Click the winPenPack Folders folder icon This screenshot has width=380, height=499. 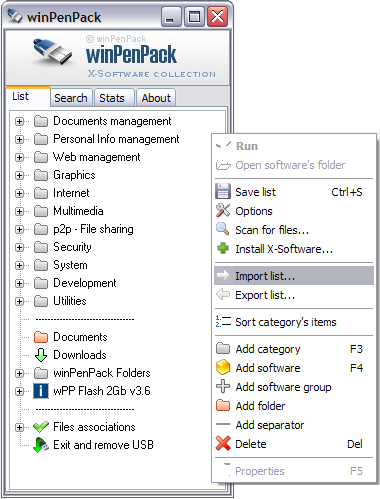click(x=41, y=373)
